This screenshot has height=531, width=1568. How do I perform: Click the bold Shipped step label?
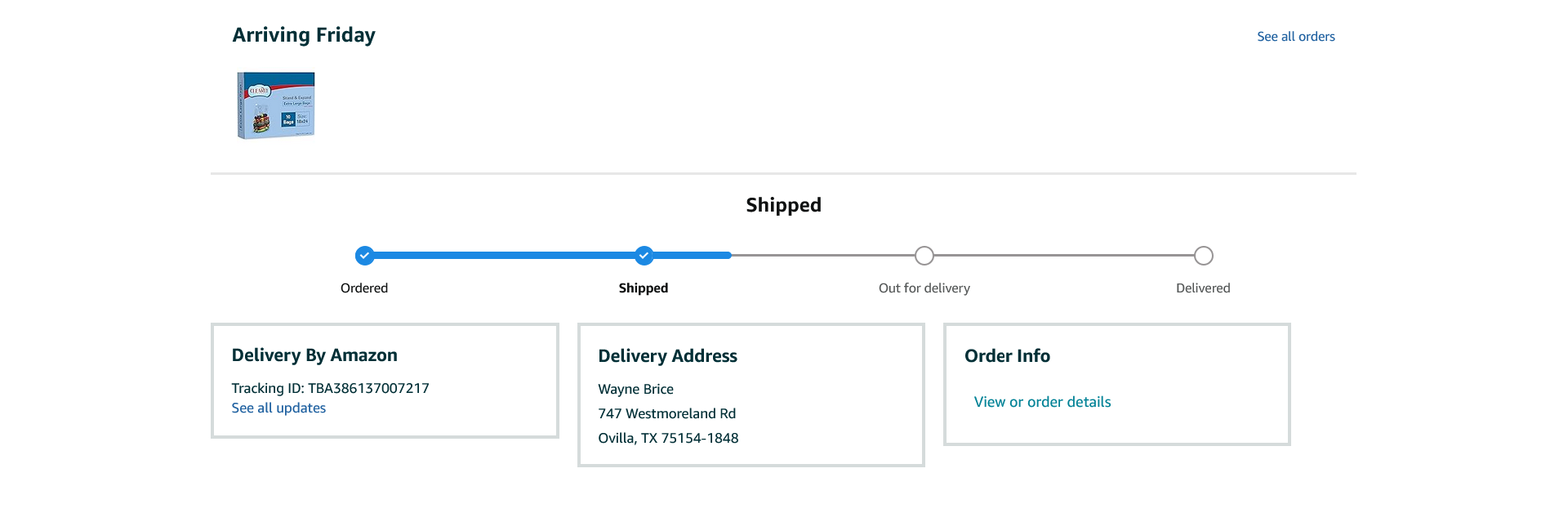(644, 288)
